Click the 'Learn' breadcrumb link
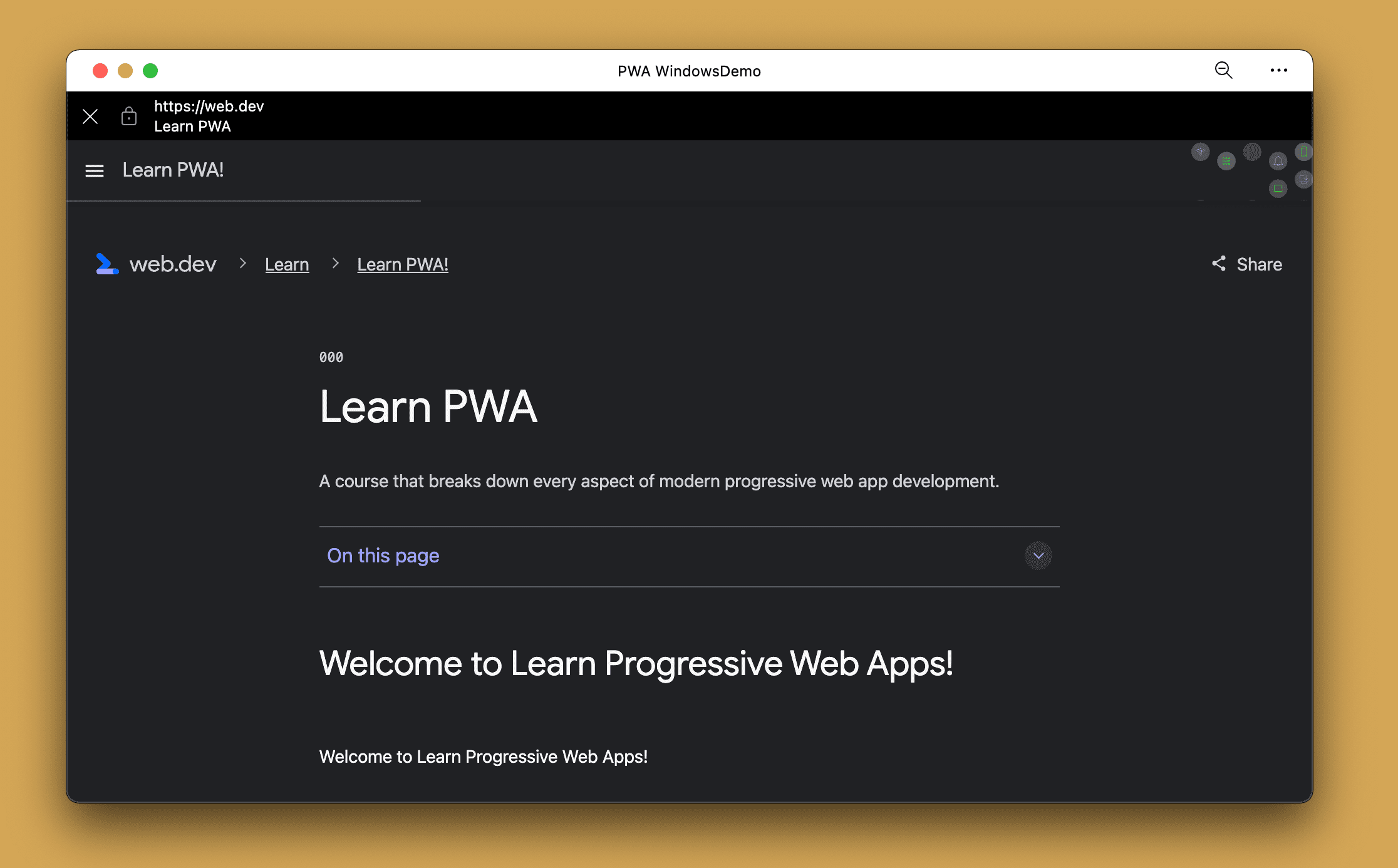 pyautogui.click(x=287, y=264)
